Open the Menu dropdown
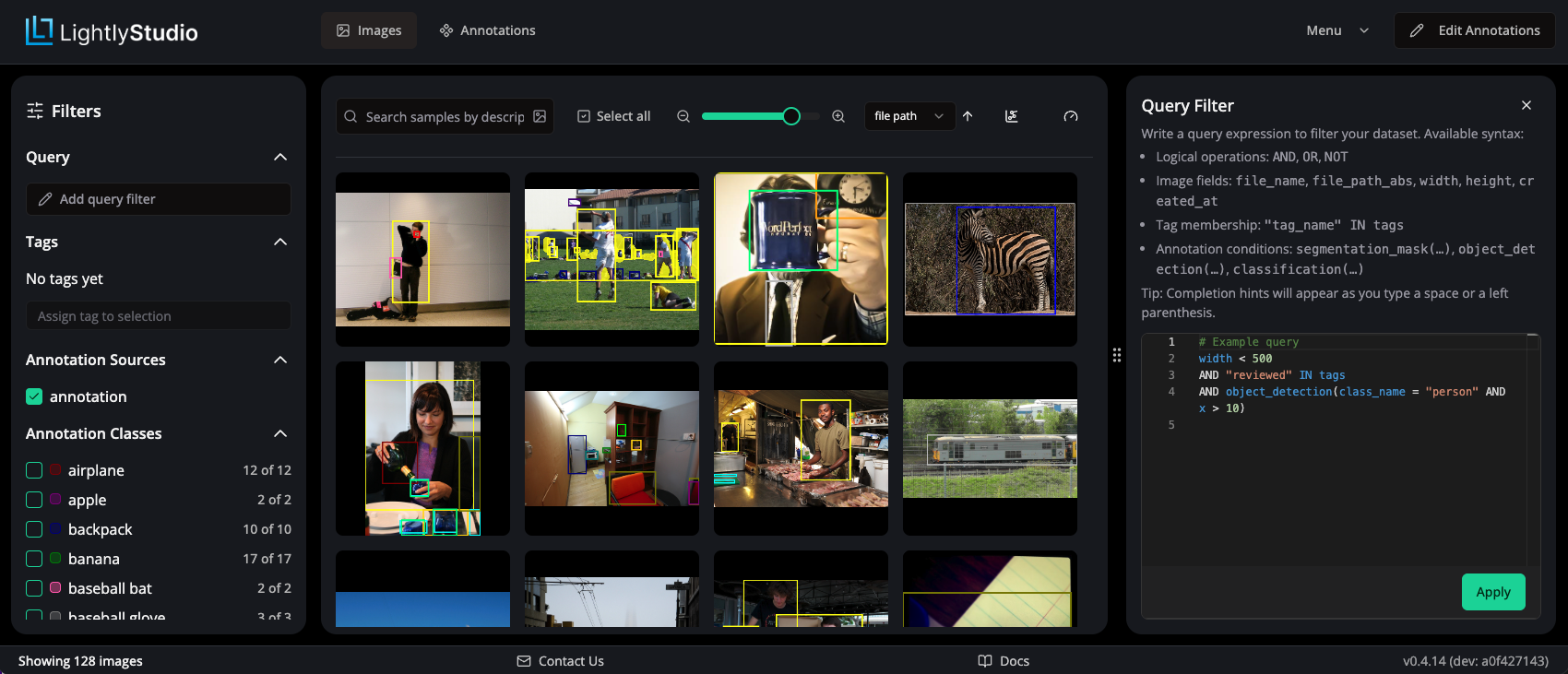 click(1337, 30)
